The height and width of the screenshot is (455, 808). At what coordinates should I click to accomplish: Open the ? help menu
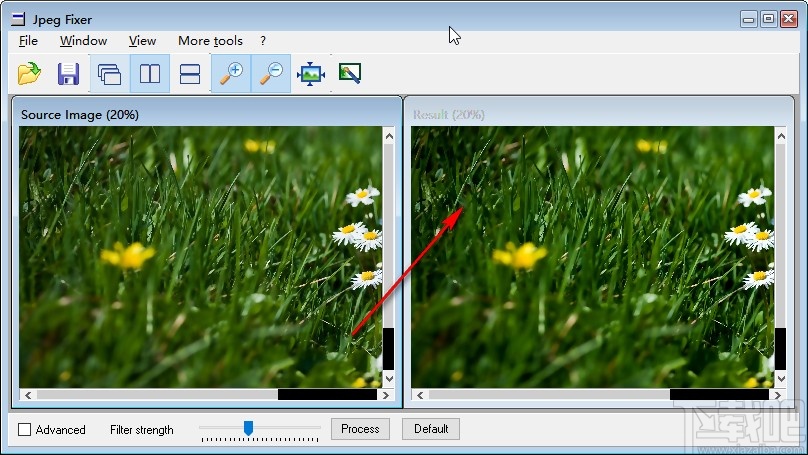[x=263, y=41]
